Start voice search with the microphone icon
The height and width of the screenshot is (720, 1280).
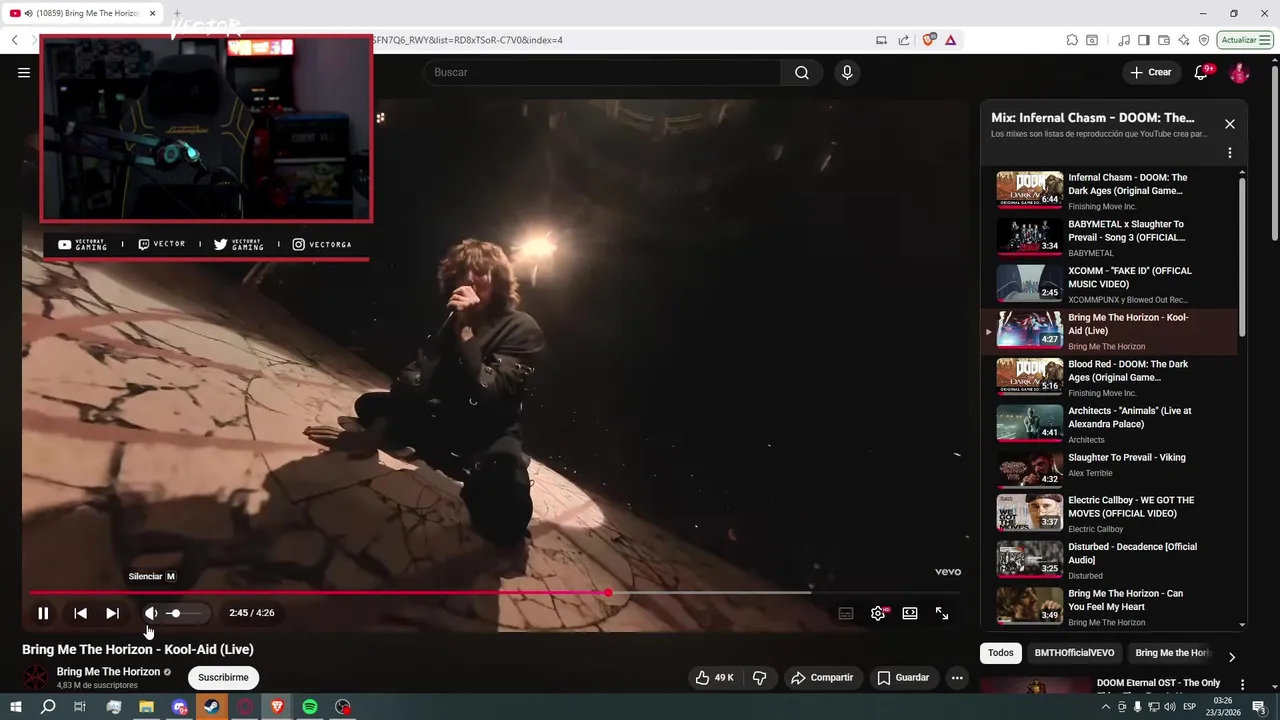pos(847,72)
